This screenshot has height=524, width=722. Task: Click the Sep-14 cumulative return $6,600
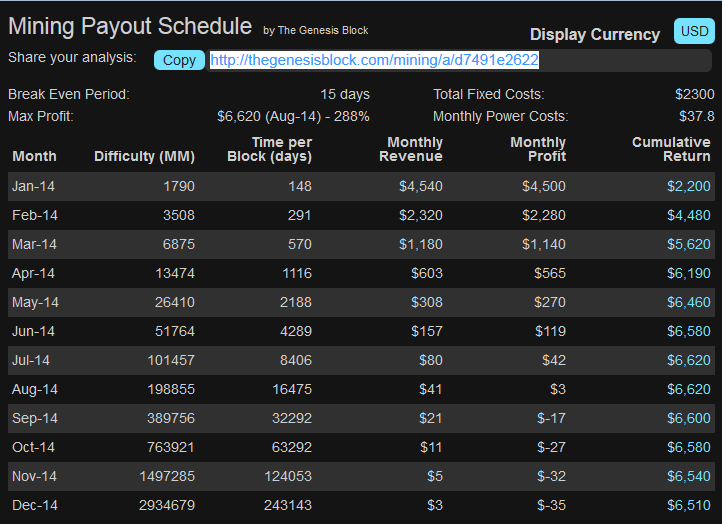point(689,418)
